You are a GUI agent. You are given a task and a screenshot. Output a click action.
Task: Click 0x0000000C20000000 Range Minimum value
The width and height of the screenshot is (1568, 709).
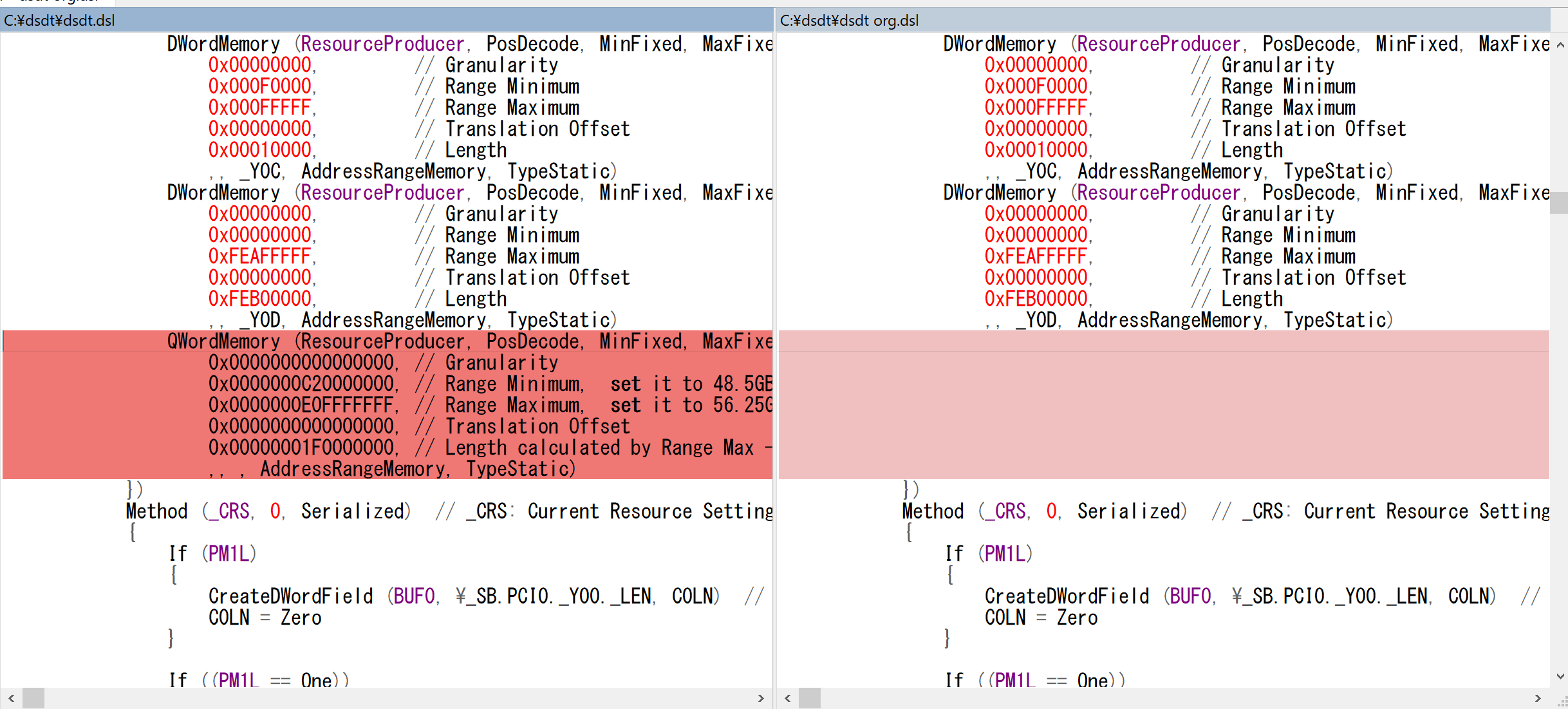point(302,384)
